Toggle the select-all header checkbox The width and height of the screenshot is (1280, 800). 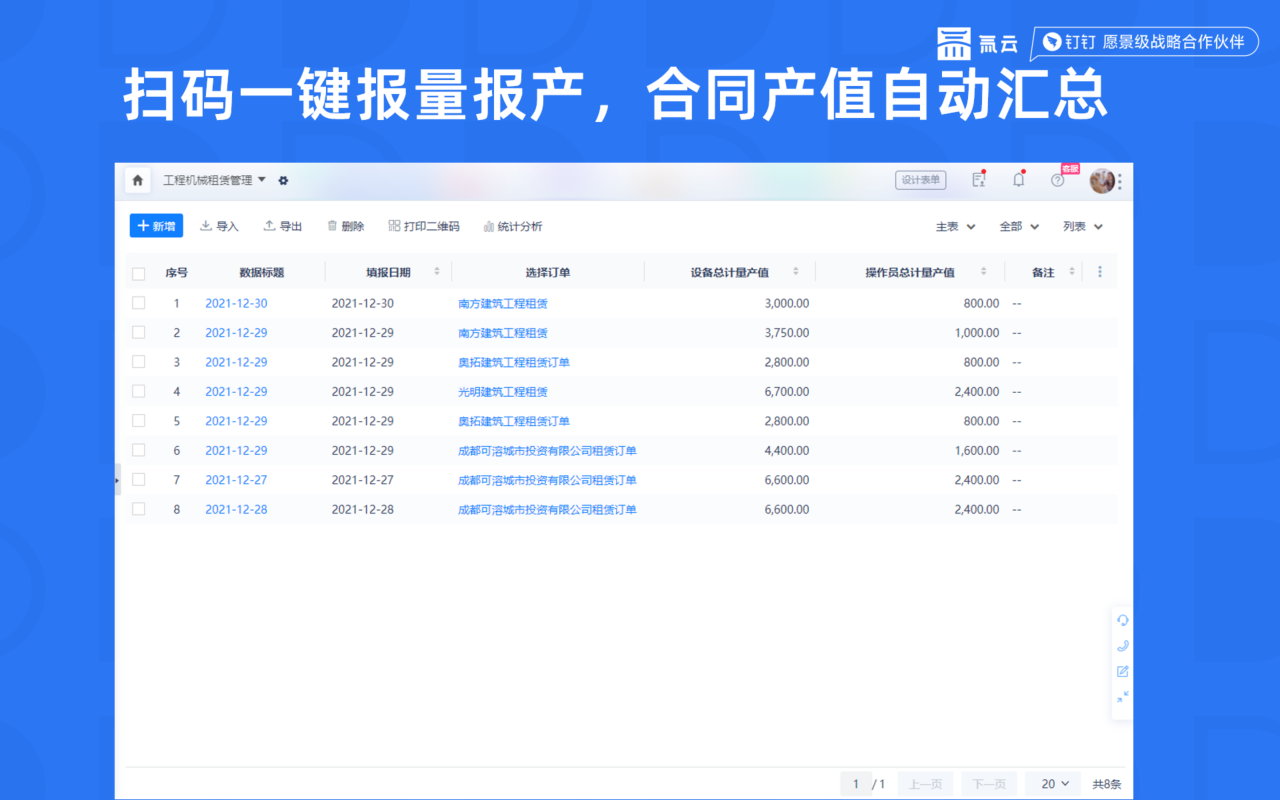click(x=139, y=273)
